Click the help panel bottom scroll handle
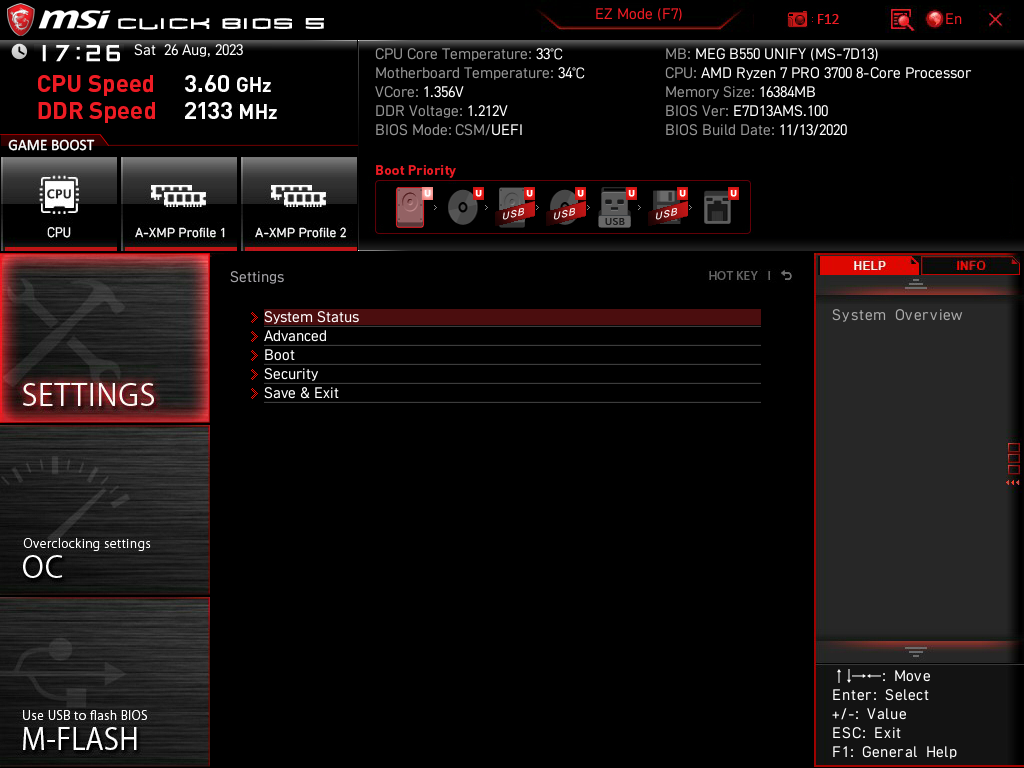1024x768 pixels. (916, 652)
